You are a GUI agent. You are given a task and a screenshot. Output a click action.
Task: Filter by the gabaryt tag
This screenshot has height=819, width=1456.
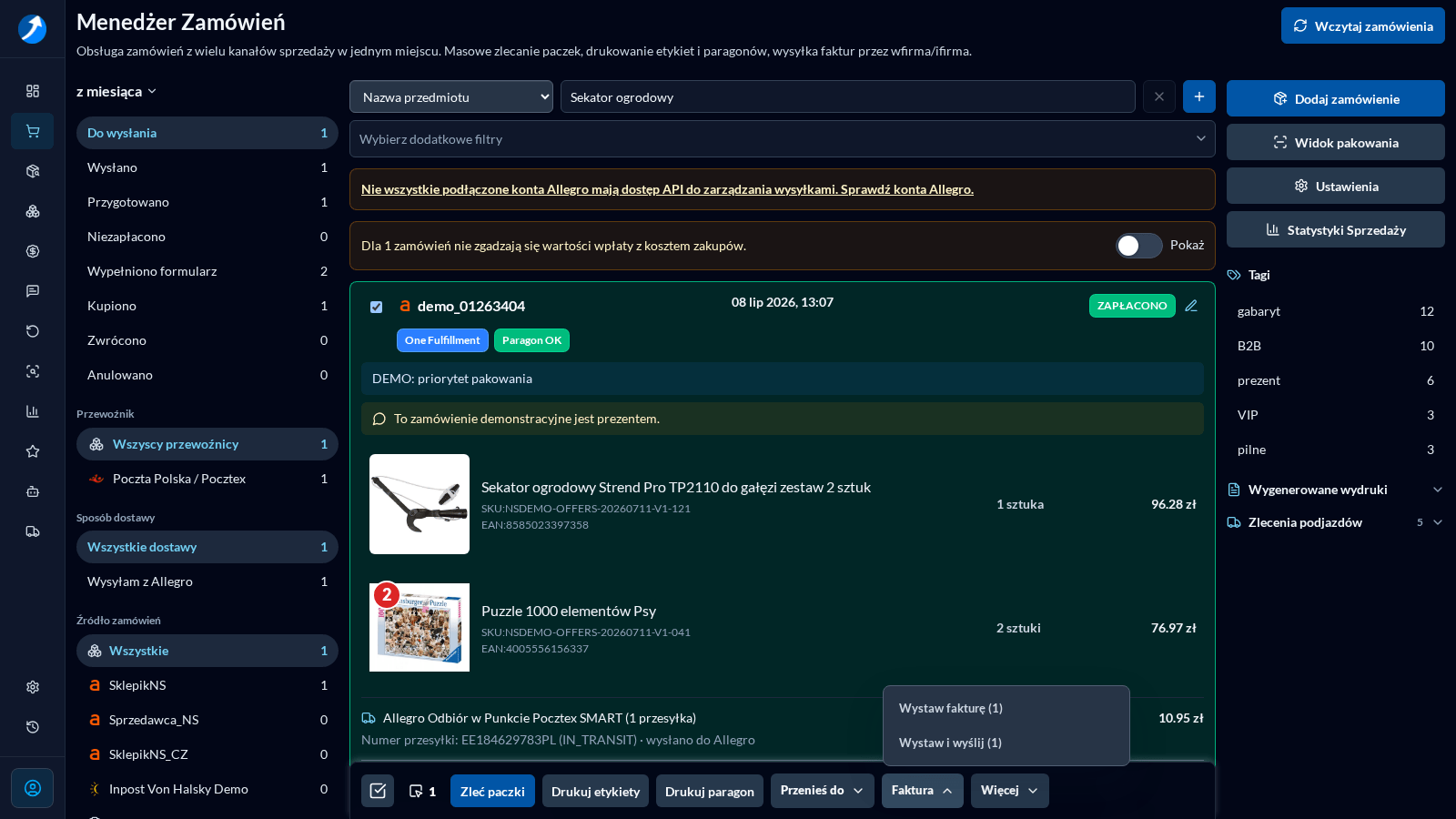coord(1336,311)
